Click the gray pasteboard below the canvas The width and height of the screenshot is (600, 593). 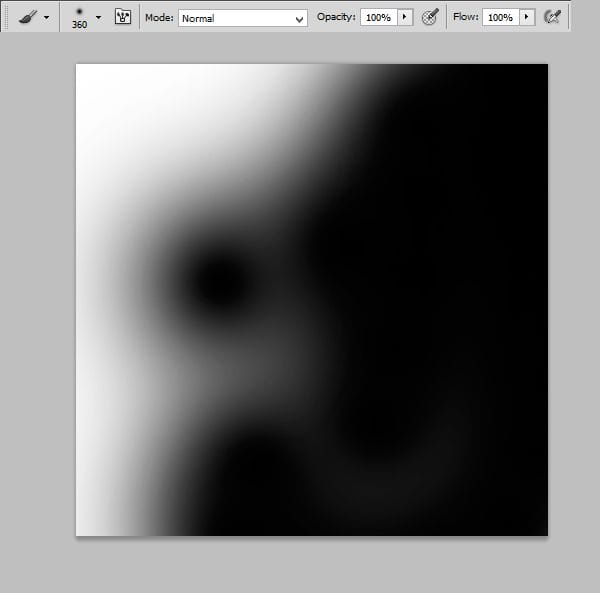(300, 565)
